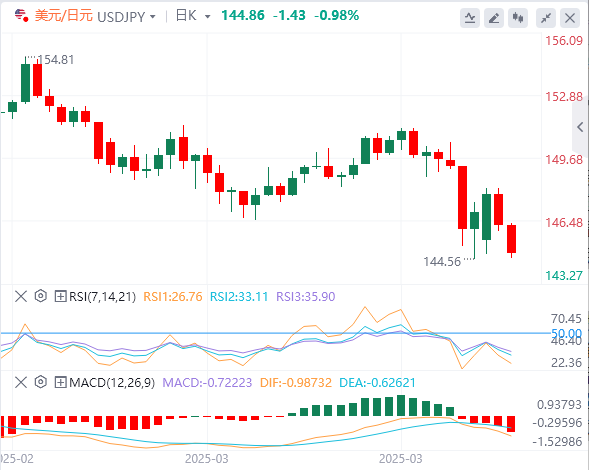Click the -1.52986 MACD axis label

[x=557, y=442]
